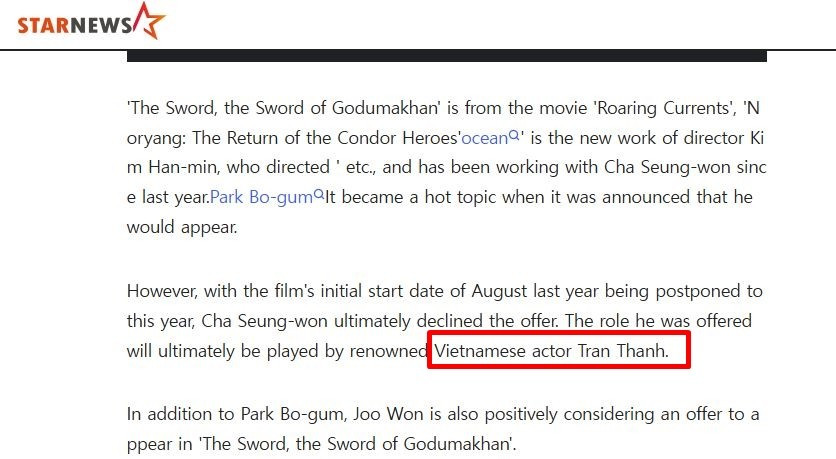Viewport: 836px width, 459px height.
Task: Click the red-boxed "Vietnamese actor Tran Thanh" text
Action: [558, 352]
